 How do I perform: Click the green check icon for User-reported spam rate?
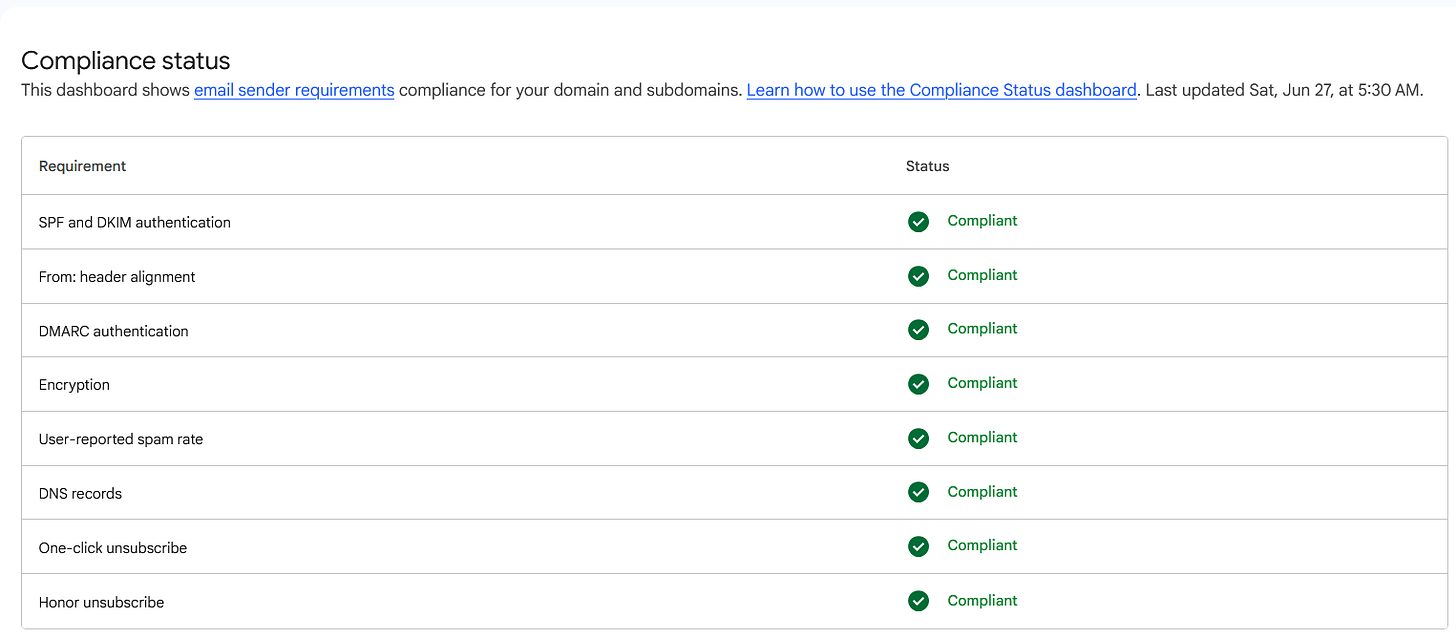[x=918, y=438]
